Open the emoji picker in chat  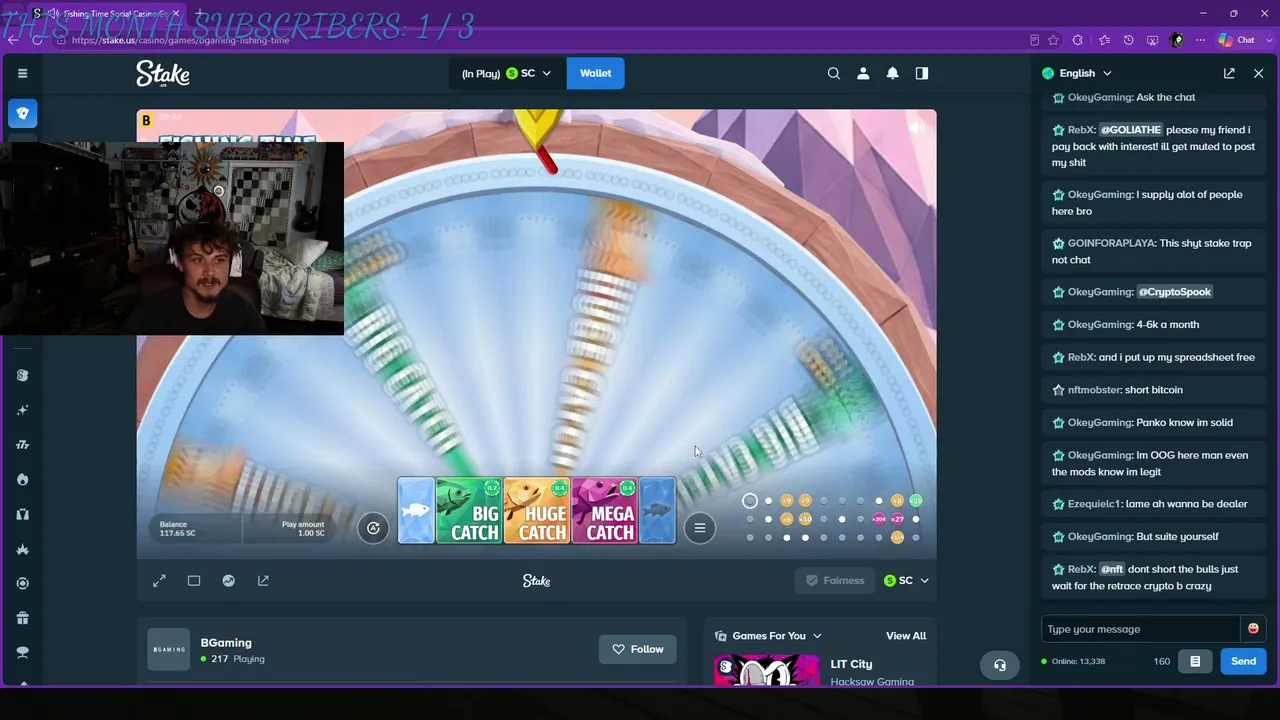(x=1253, y=629)
